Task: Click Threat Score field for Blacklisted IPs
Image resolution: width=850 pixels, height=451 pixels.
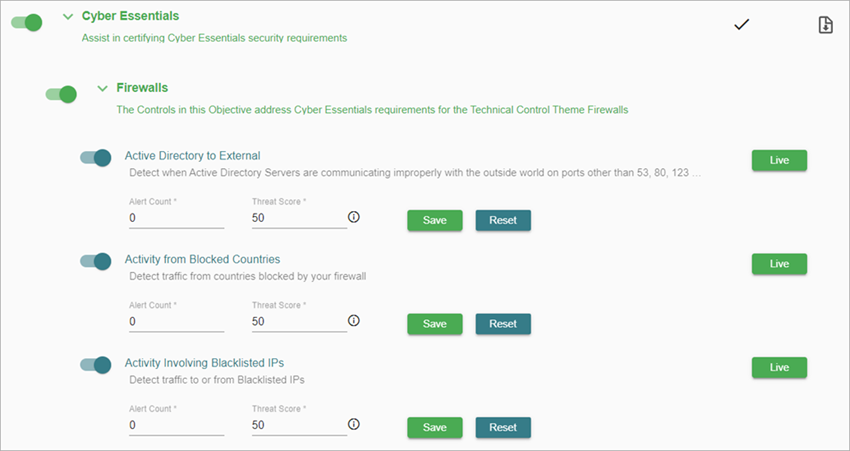Action: [298, 425]
